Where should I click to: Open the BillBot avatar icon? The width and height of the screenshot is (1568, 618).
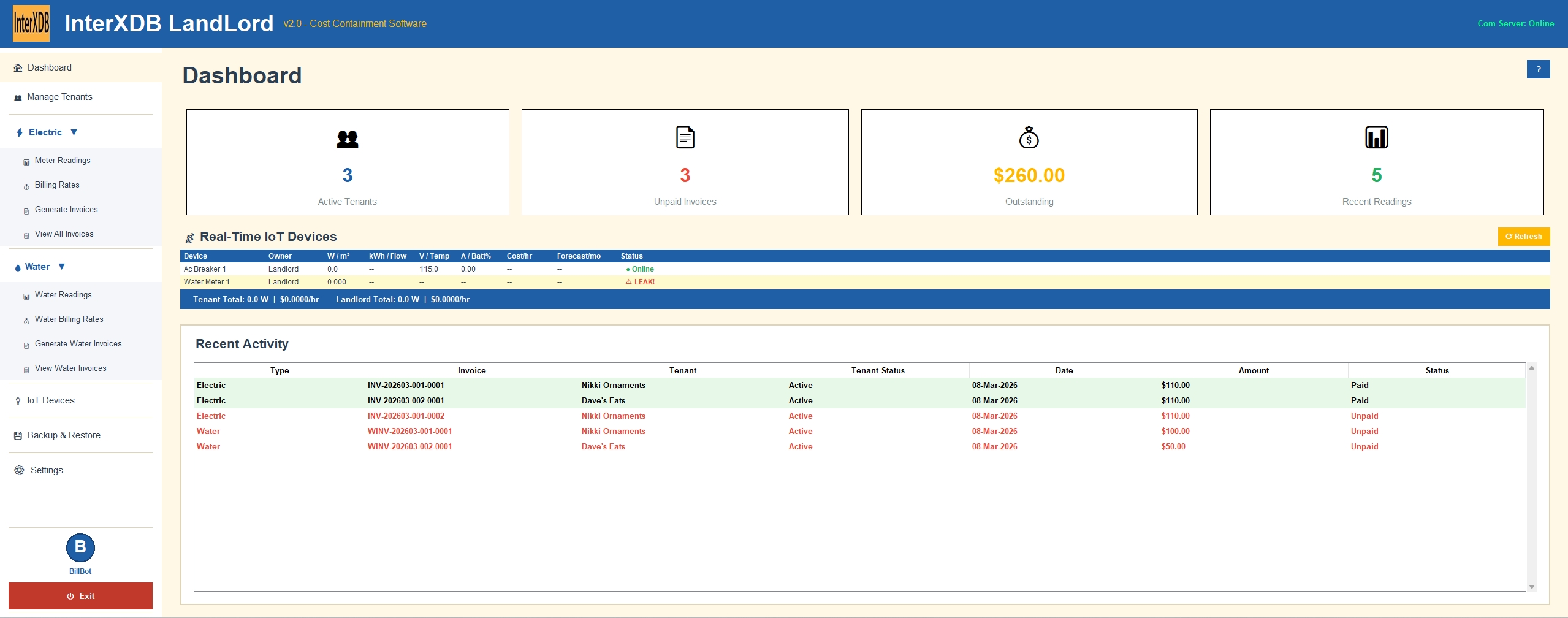coord(80,547)
